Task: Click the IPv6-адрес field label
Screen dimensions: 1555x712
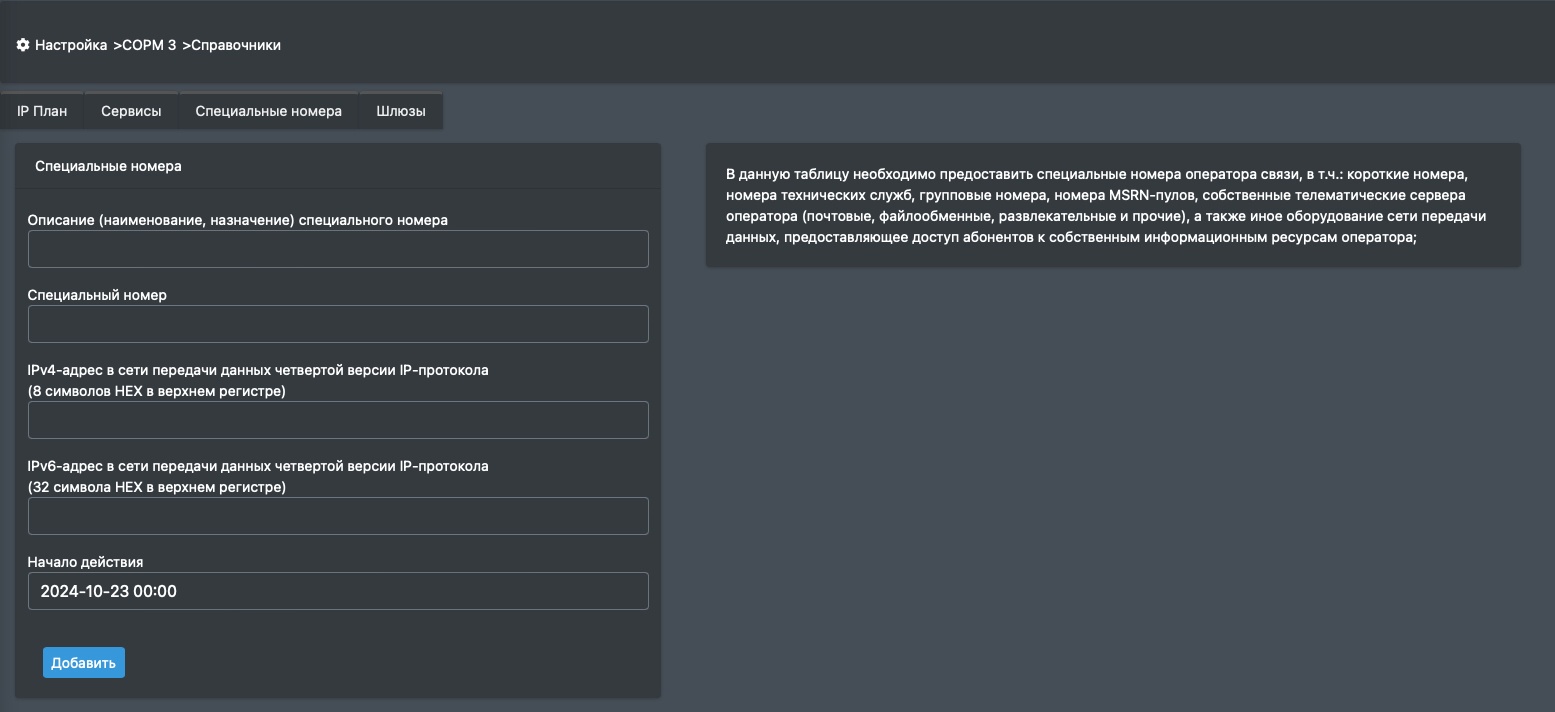Action: pyautogui.click(x=258, y=466)
